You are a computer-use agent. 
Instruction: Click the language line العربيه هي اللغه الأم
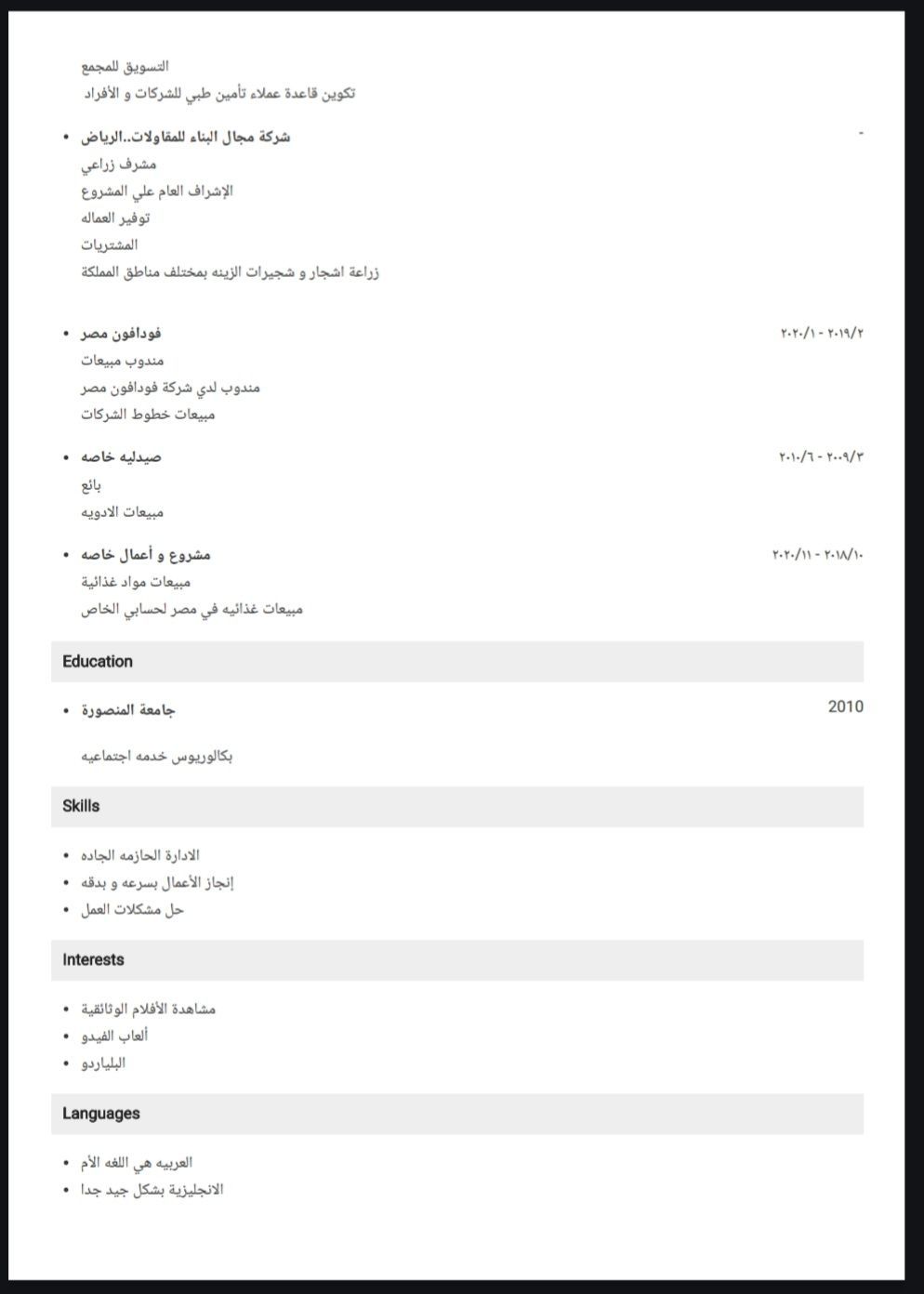(136, 1162)
